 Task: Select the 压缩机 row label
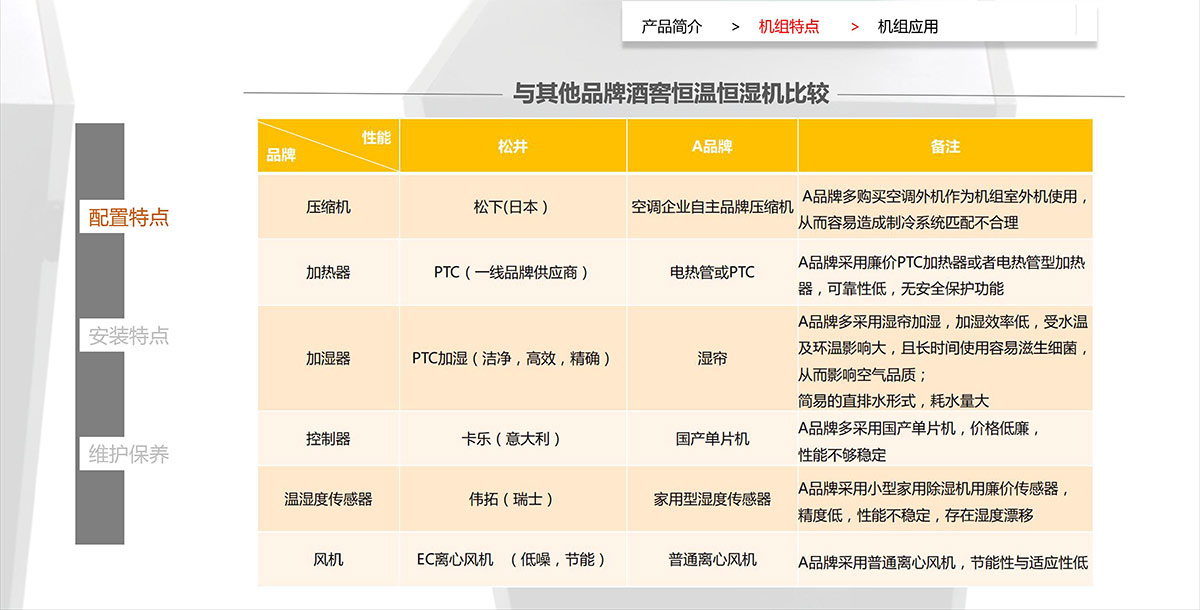tap(328, 207)
